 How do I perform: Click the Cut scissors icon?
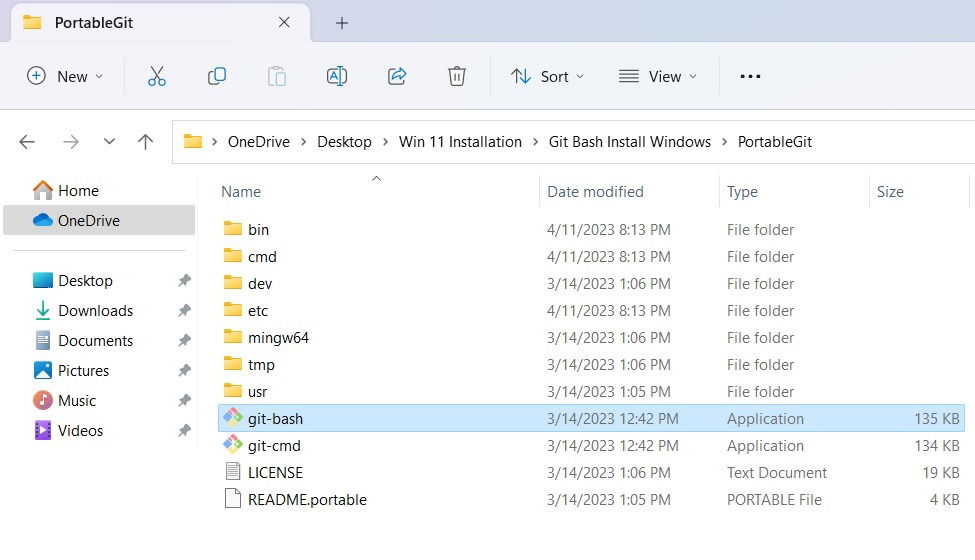(157, 76)
